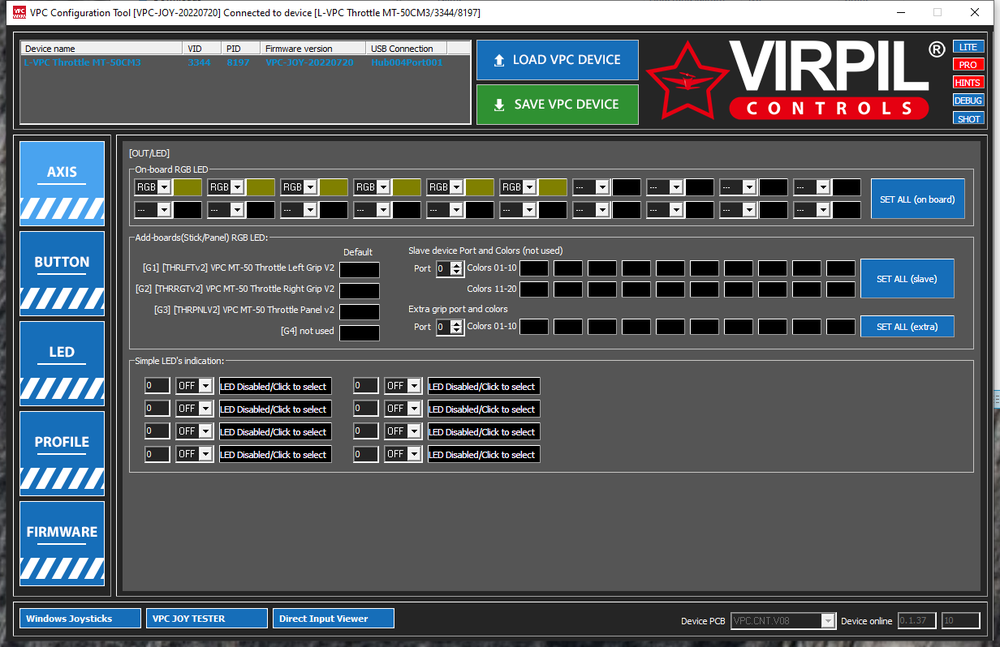Click SET ALL (on board) button
The image size is (1000, 647).
917,199
